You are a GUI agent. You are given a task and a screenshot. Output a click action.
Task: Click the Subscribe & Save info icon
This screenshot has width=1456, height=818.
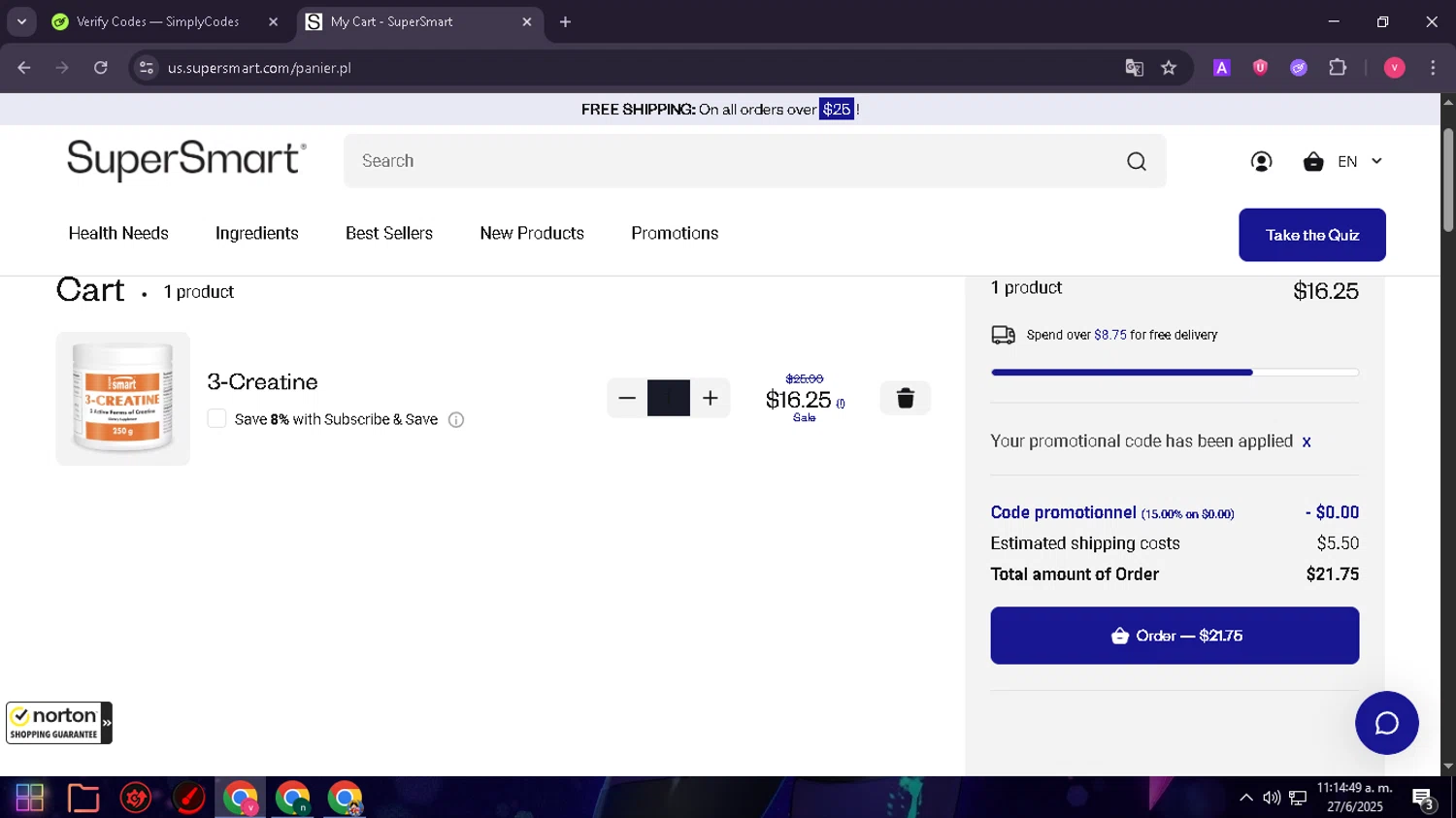click(x=456, y=420)
